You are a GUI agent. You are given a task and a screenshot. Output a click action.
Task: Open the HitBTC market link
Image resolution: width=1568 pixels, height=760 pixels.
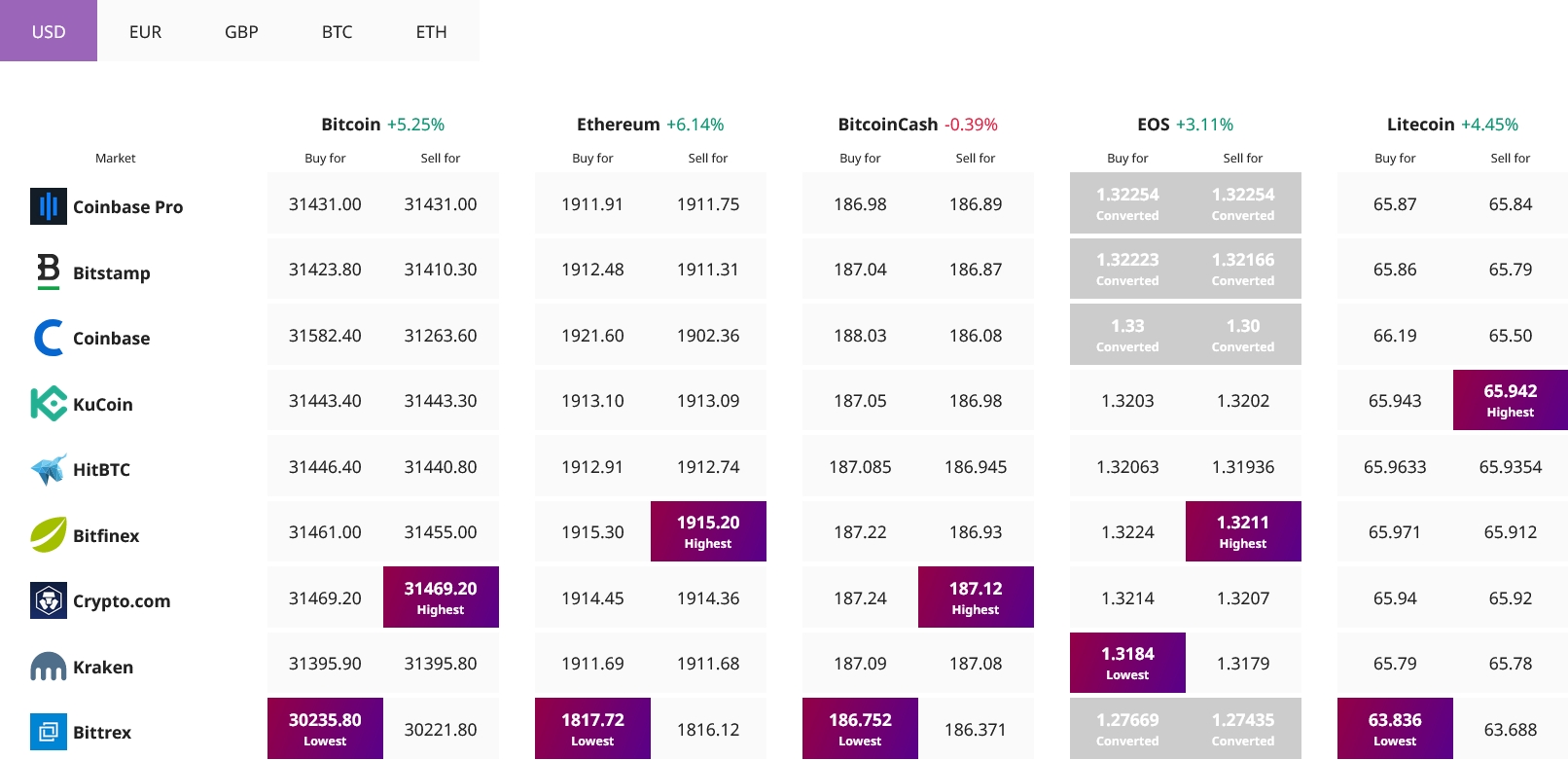click(101, 469)
